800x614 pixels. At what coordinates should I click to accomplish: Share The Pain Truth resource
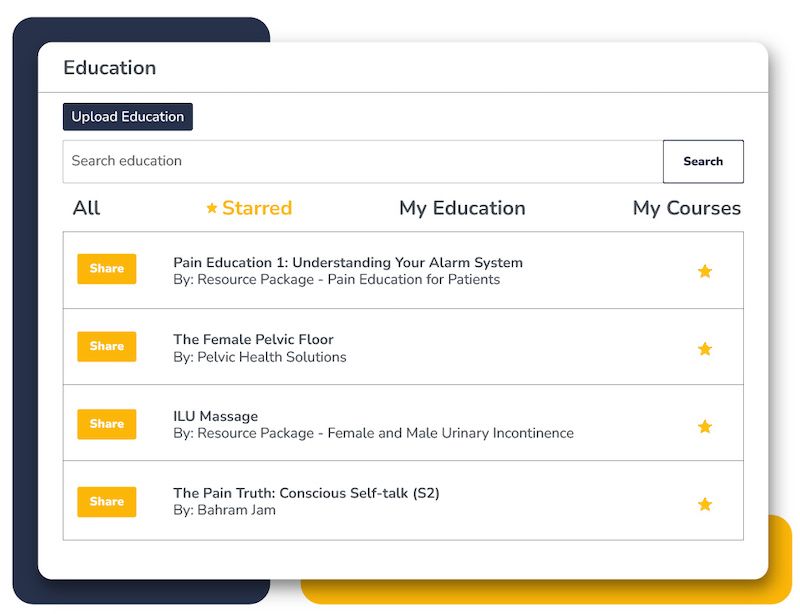coord(107,502)
